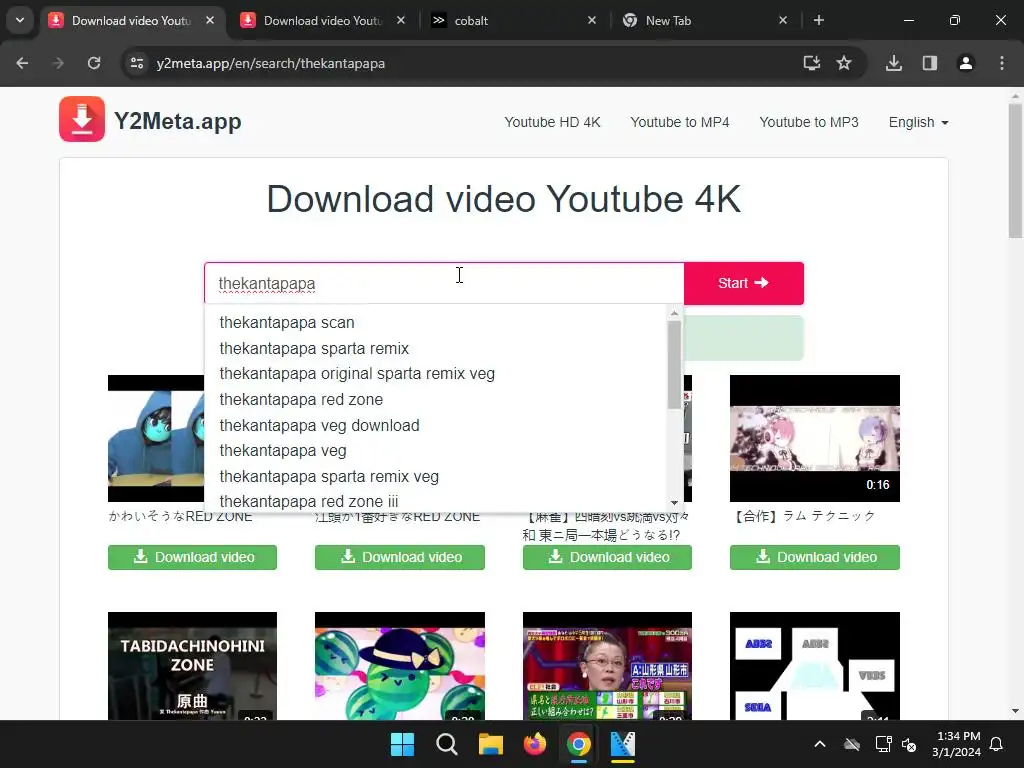
Task: Click Download video under ラム テクニック
Action: click(814, 557)
